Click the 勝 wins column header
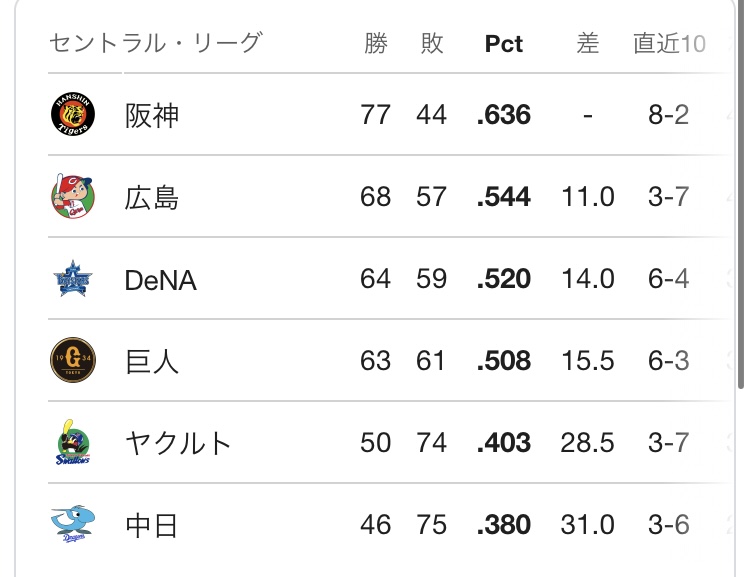This screenshot has height=577, width=750. pos(376,44)
